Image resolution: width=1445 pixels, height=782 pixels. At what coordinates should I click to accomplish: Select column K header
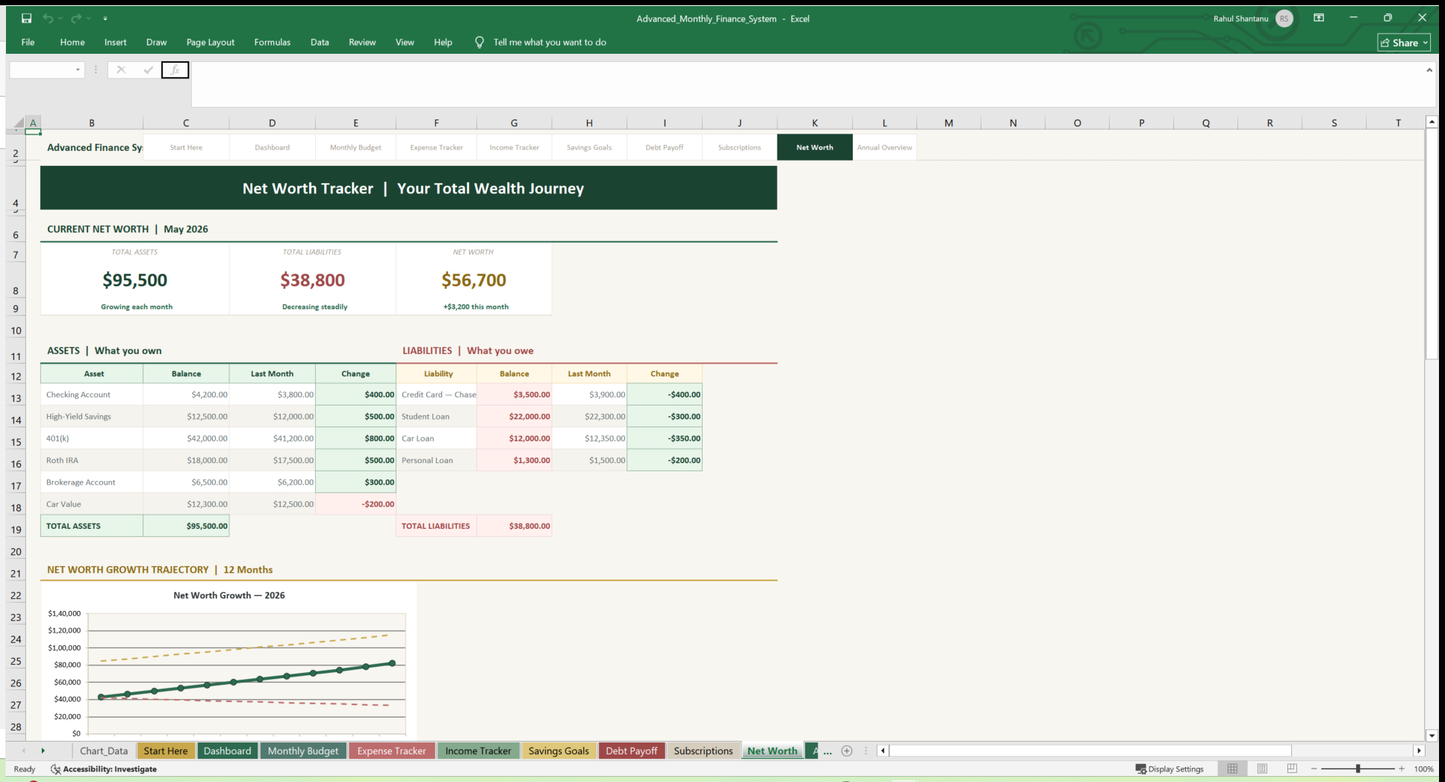(814, 123)
